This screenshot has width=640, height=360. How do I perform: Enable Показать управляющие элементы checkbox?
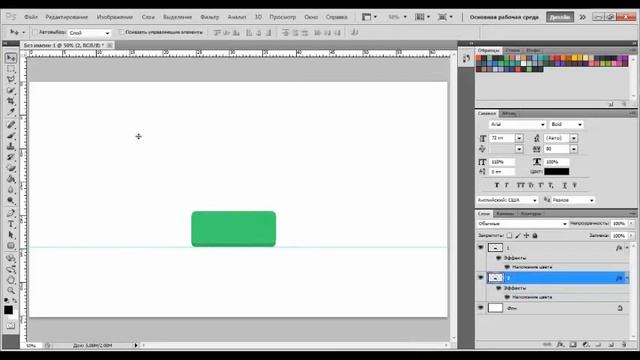(121, 32)
